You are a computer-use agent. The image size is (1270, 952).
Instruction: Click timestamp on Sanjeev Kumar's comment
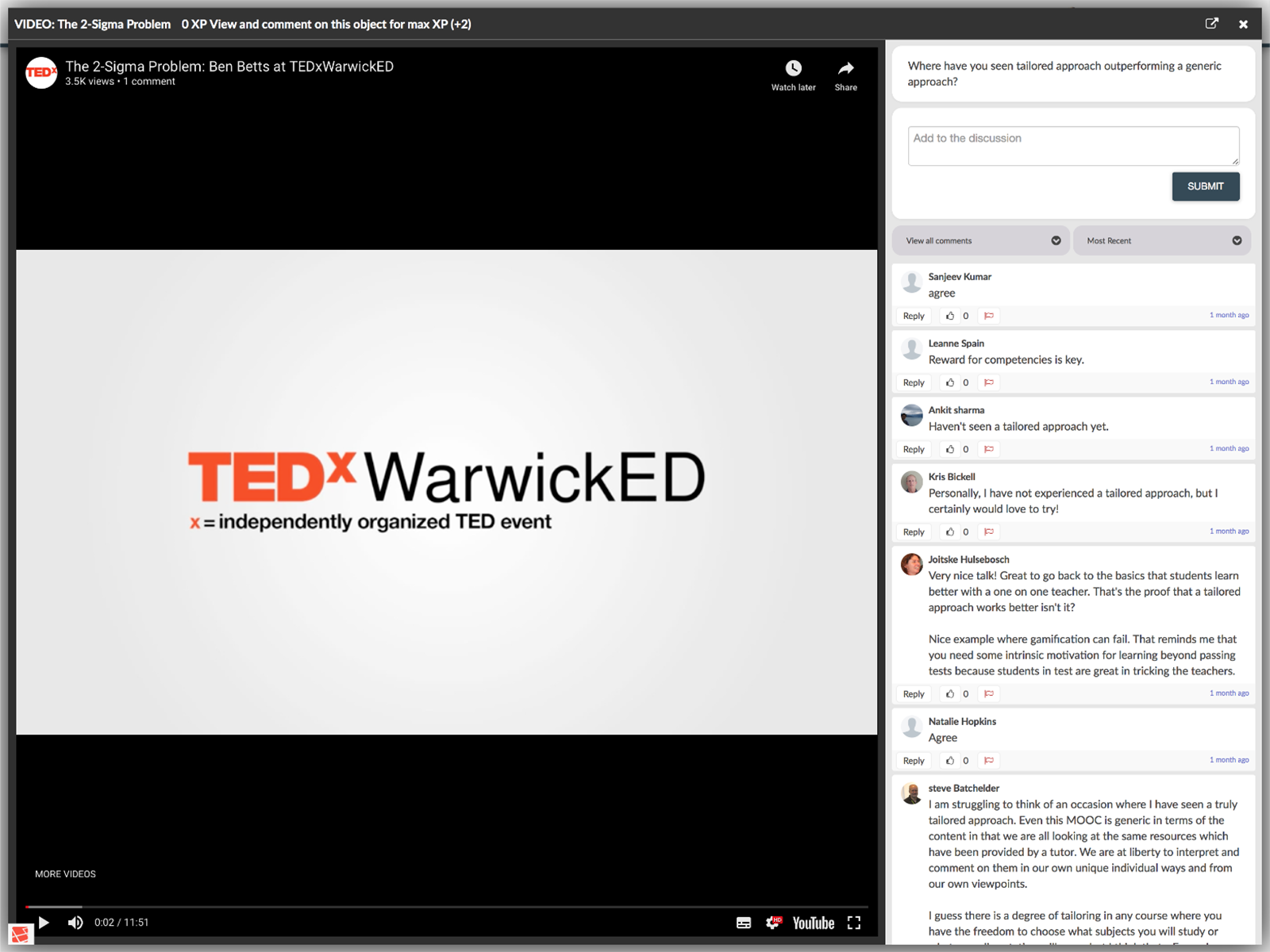click(x=1229, y=315)
